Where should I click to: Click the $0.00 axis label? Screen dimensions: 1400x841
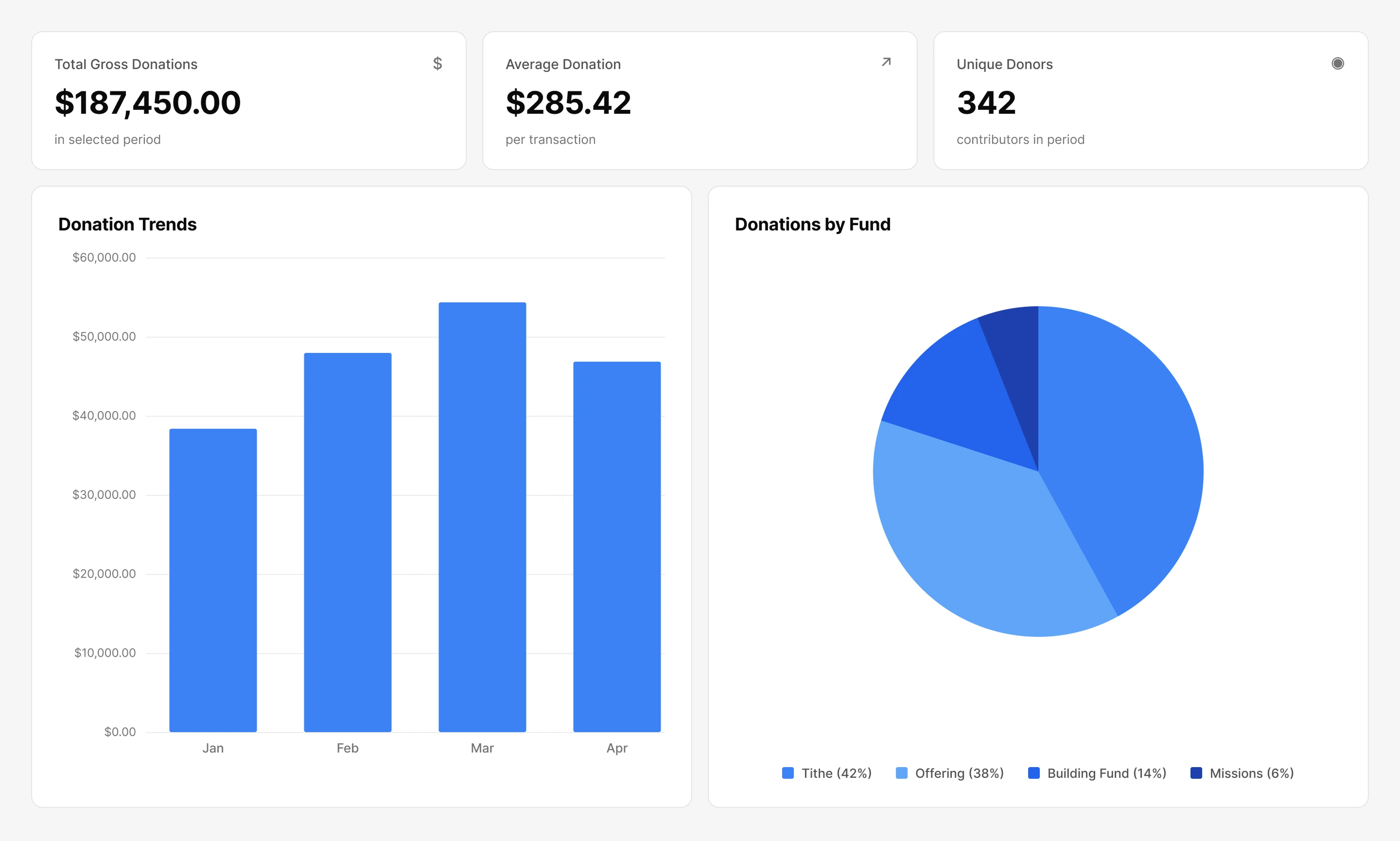[120, 732]
